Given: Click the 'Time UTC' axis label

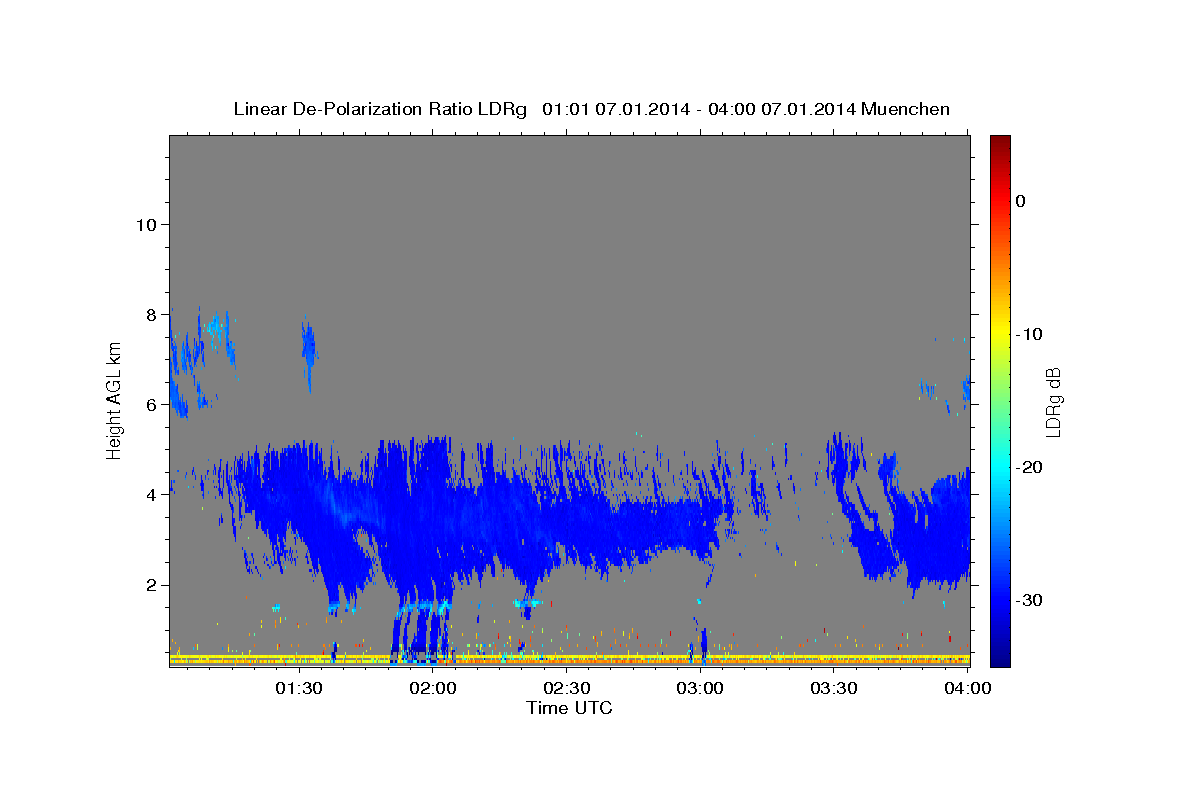Looking at the screenshot, I should (569, 708).
